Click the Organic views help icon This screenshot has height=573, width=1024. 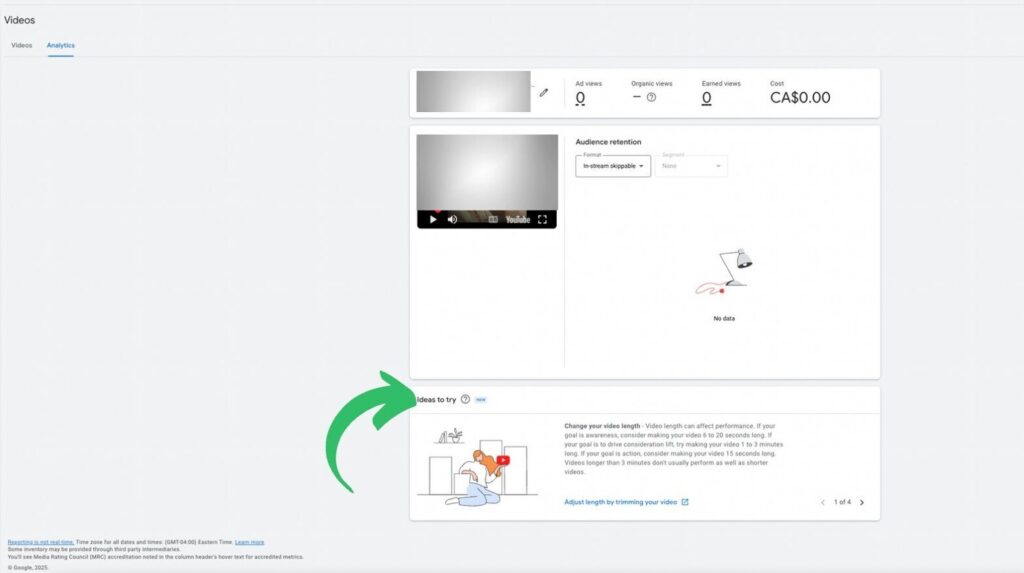tap(651, 97)
